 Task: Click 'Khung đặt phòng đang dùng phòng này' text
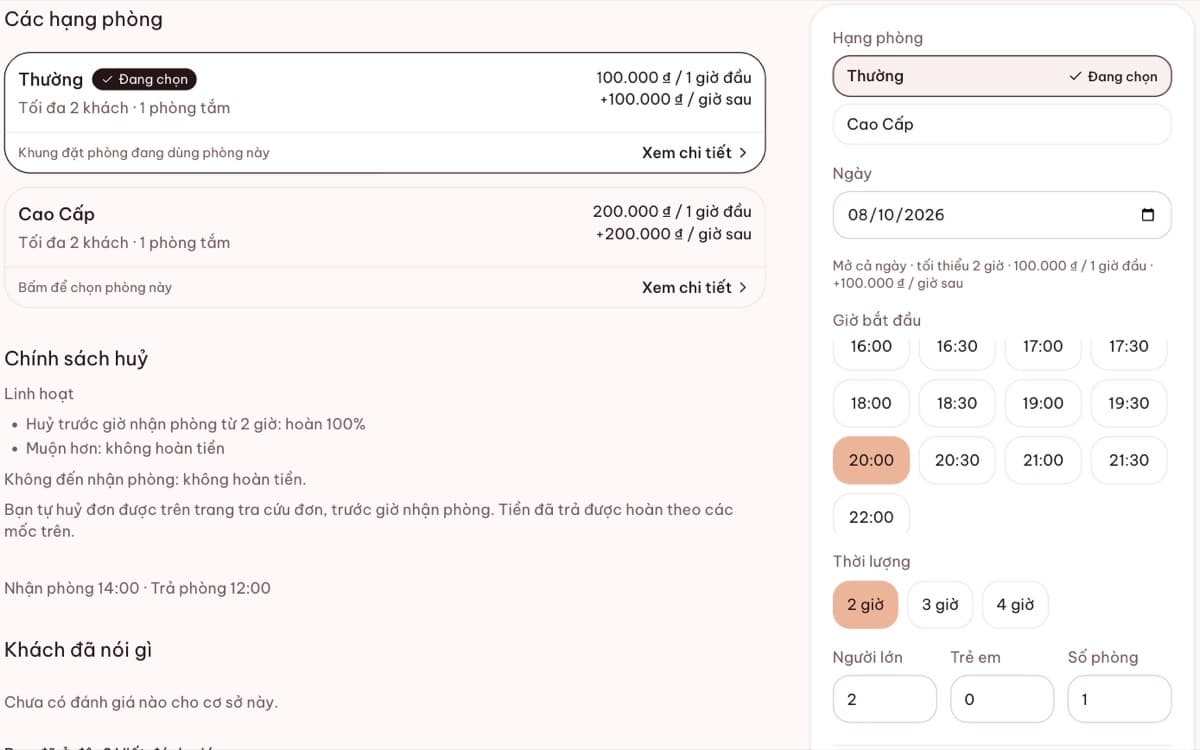[x=144, y=153]
